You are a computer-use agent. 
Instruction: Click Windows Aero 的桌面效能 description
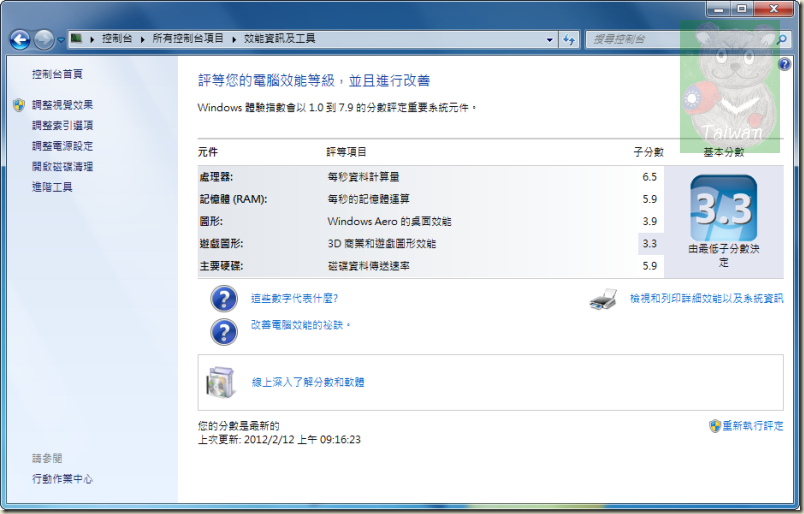[x=389, y=222]
